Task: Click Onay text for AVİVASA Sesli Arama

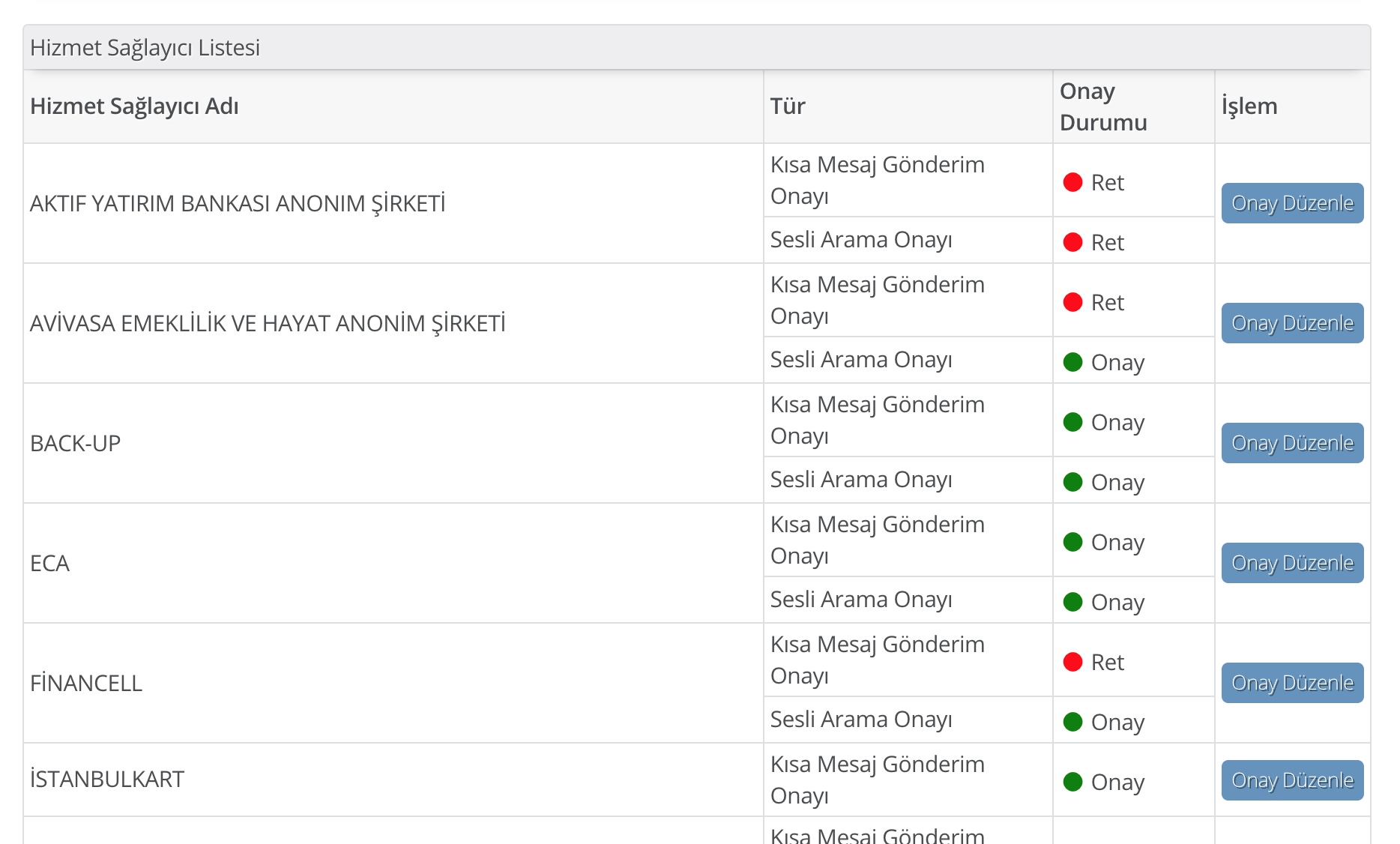Action: tap(1117, 363)
